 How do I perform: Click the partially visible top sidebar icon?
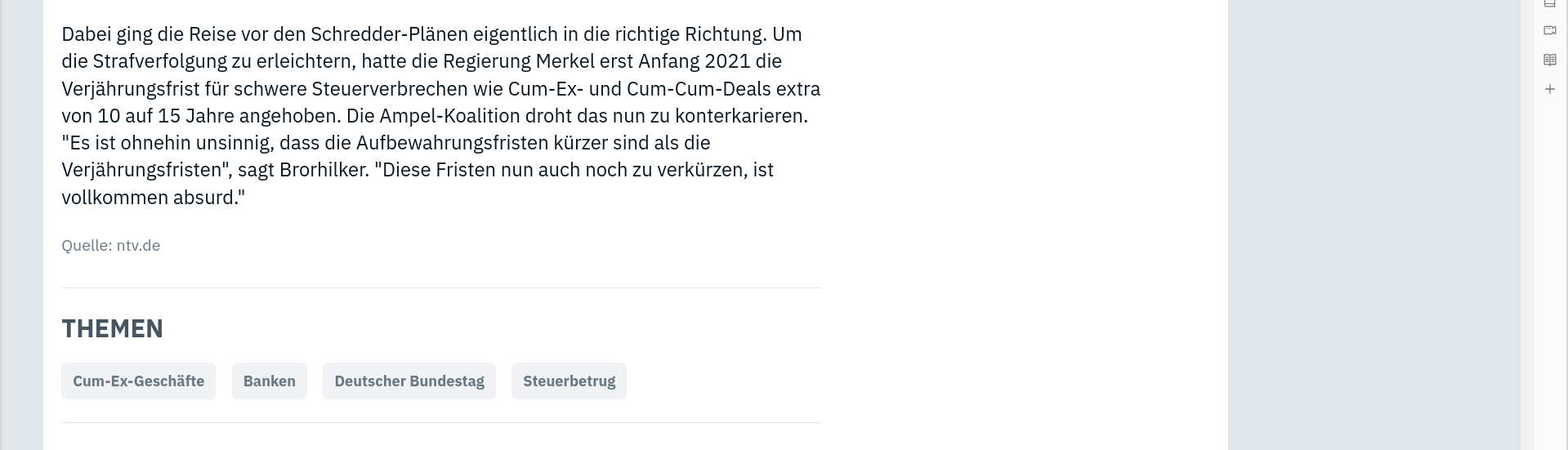point(1549,4)
